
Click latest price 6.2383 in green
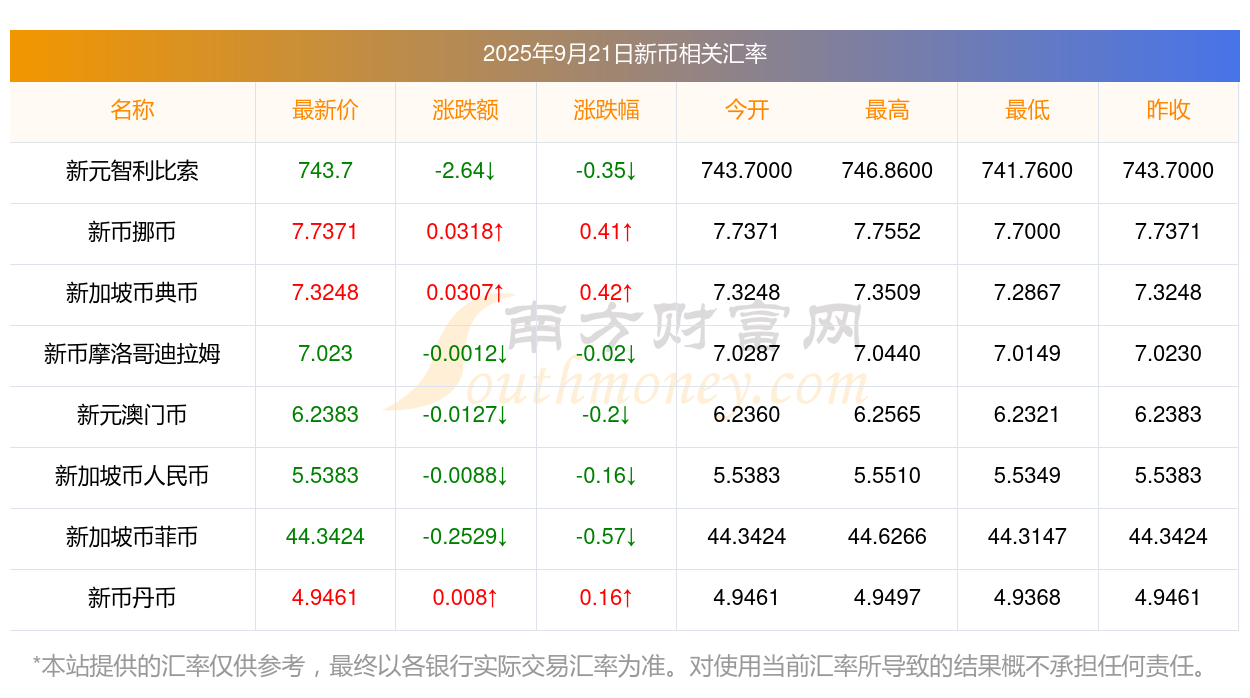point(325,415)
